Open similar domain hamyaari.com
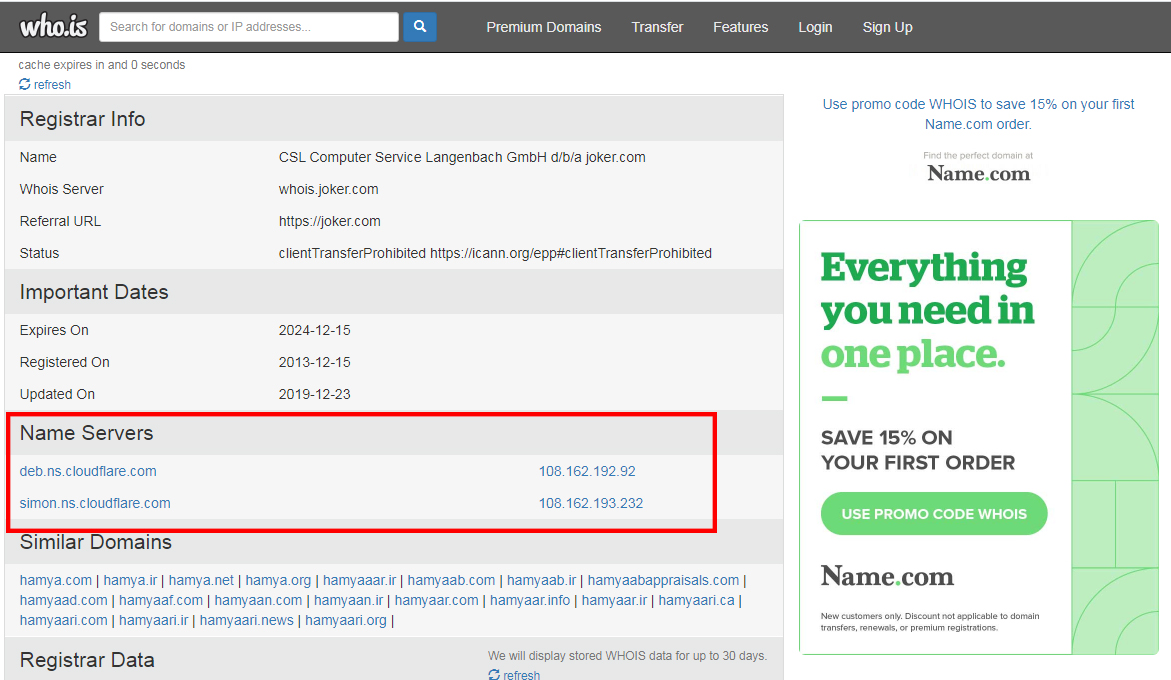The height and width of the screenshot is (680, 1171). tap(63, 620)
